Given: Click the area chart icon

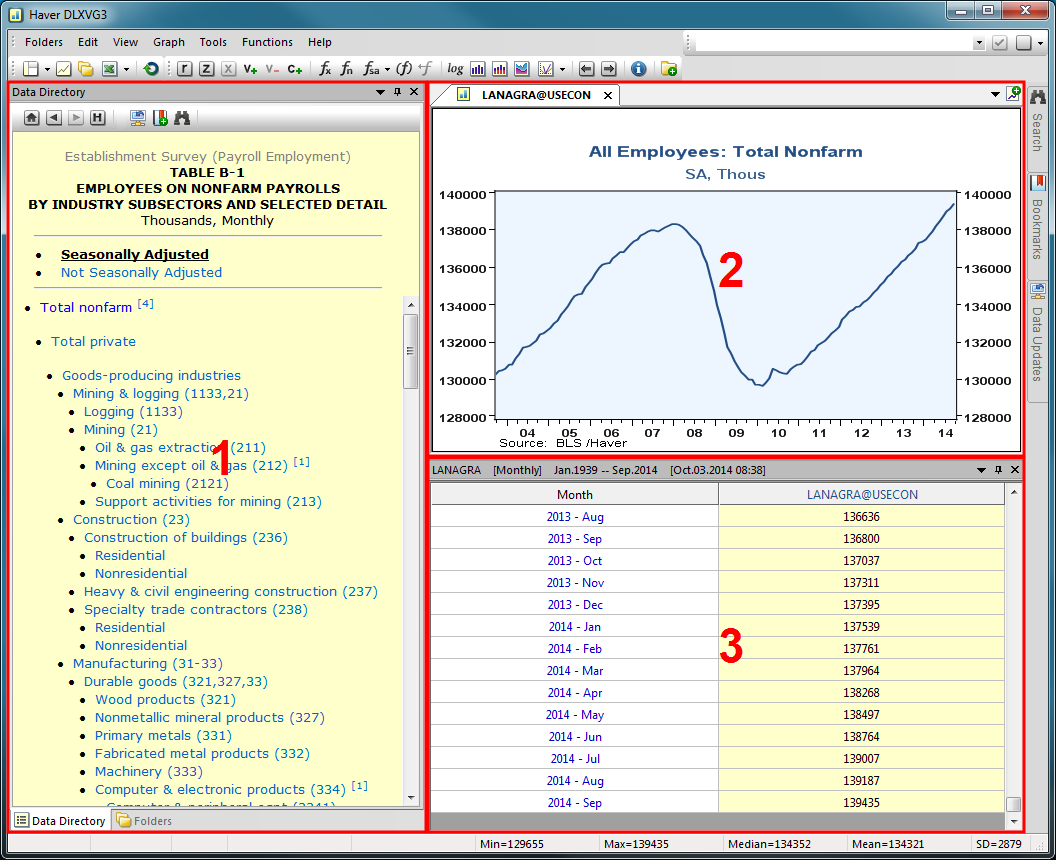Looking at the screenshot, I should tap(522, 69).
